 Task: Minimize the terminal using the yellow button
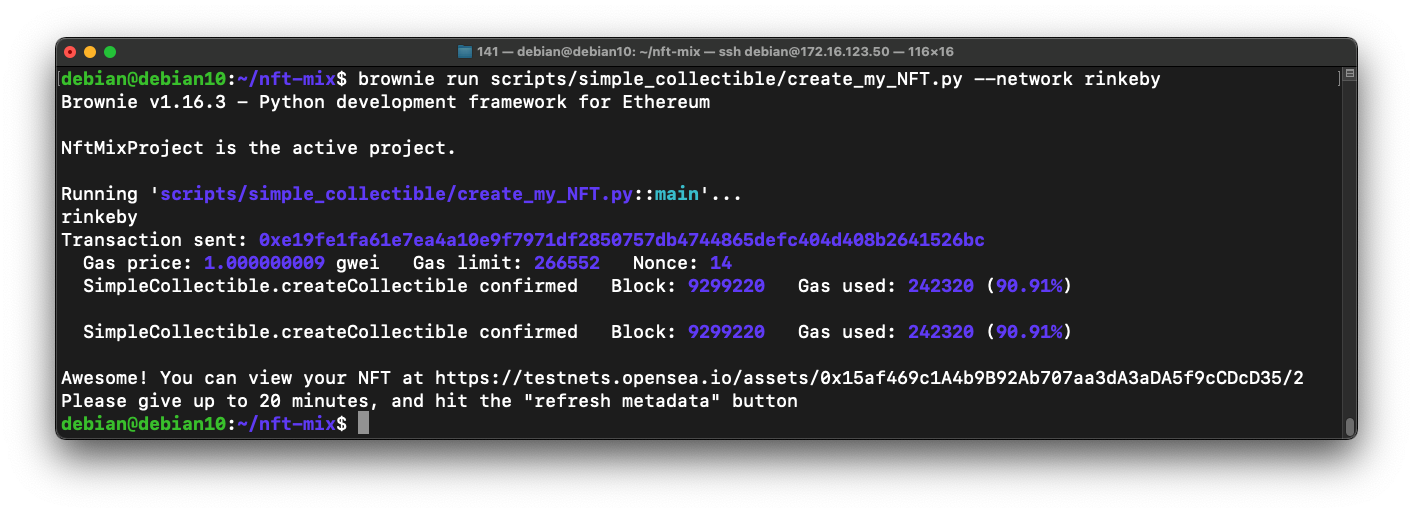90,52
